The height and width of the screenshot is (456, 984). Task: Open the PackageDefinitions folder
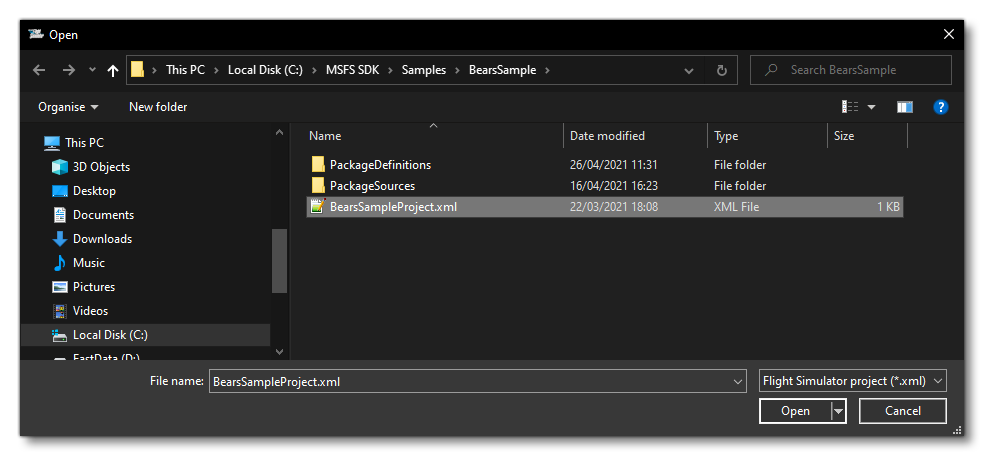(x=380, y=164)
